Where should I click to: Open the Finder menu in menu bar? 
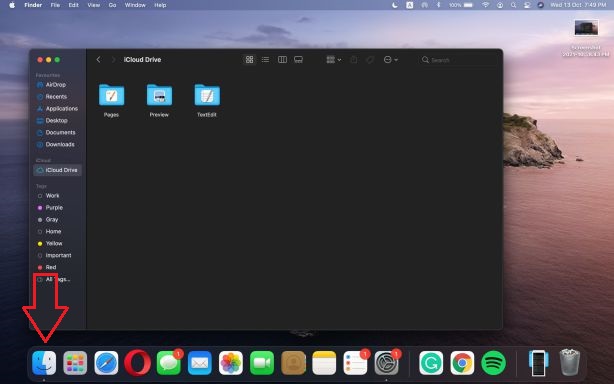[33, 5]
